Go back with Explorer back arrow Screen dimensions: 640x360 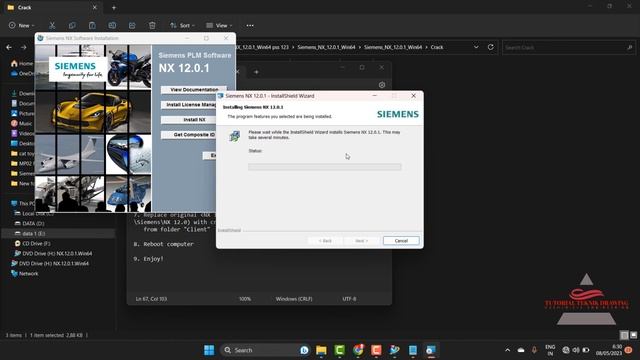(x=9, y=47)
